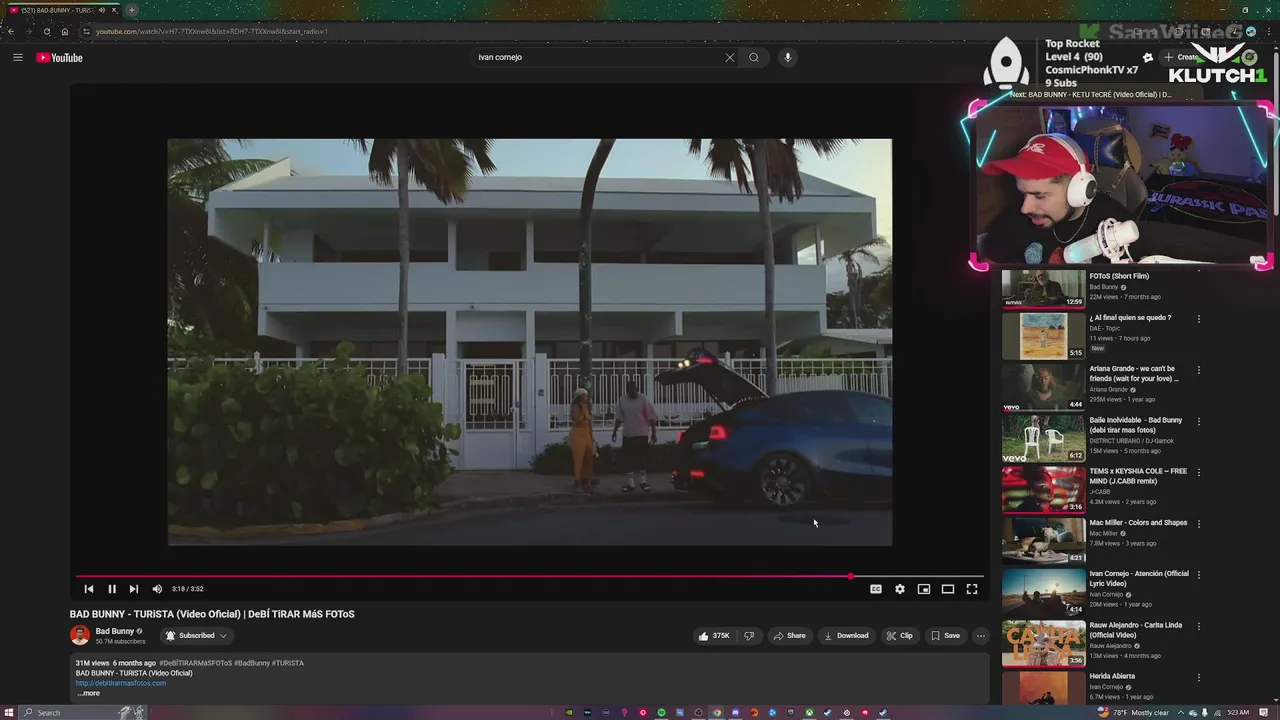The width and height of the screenshot is (1280, 720).
Task: Toggle theater mode on the player
Action: click(948, 589)
